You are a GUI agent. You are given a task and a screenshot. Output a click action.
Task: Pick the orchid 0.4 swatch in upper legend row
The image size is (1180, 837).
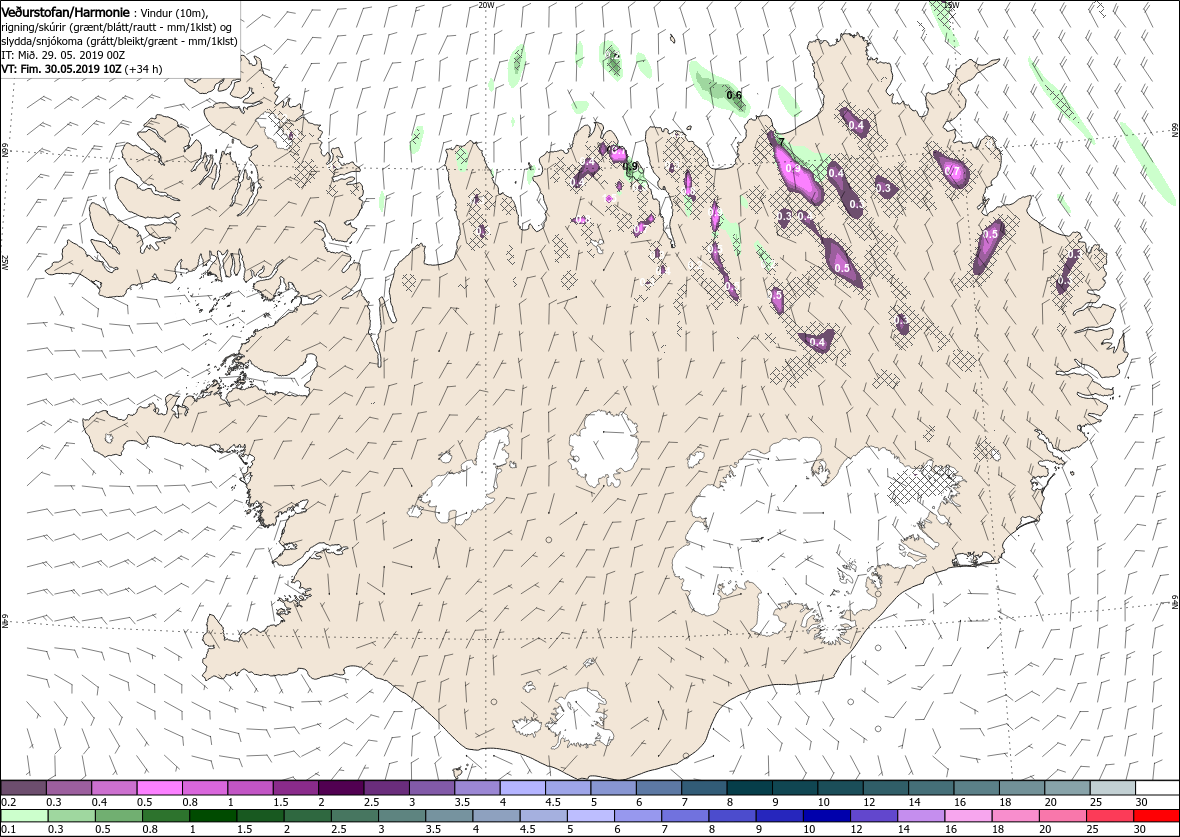114,787
